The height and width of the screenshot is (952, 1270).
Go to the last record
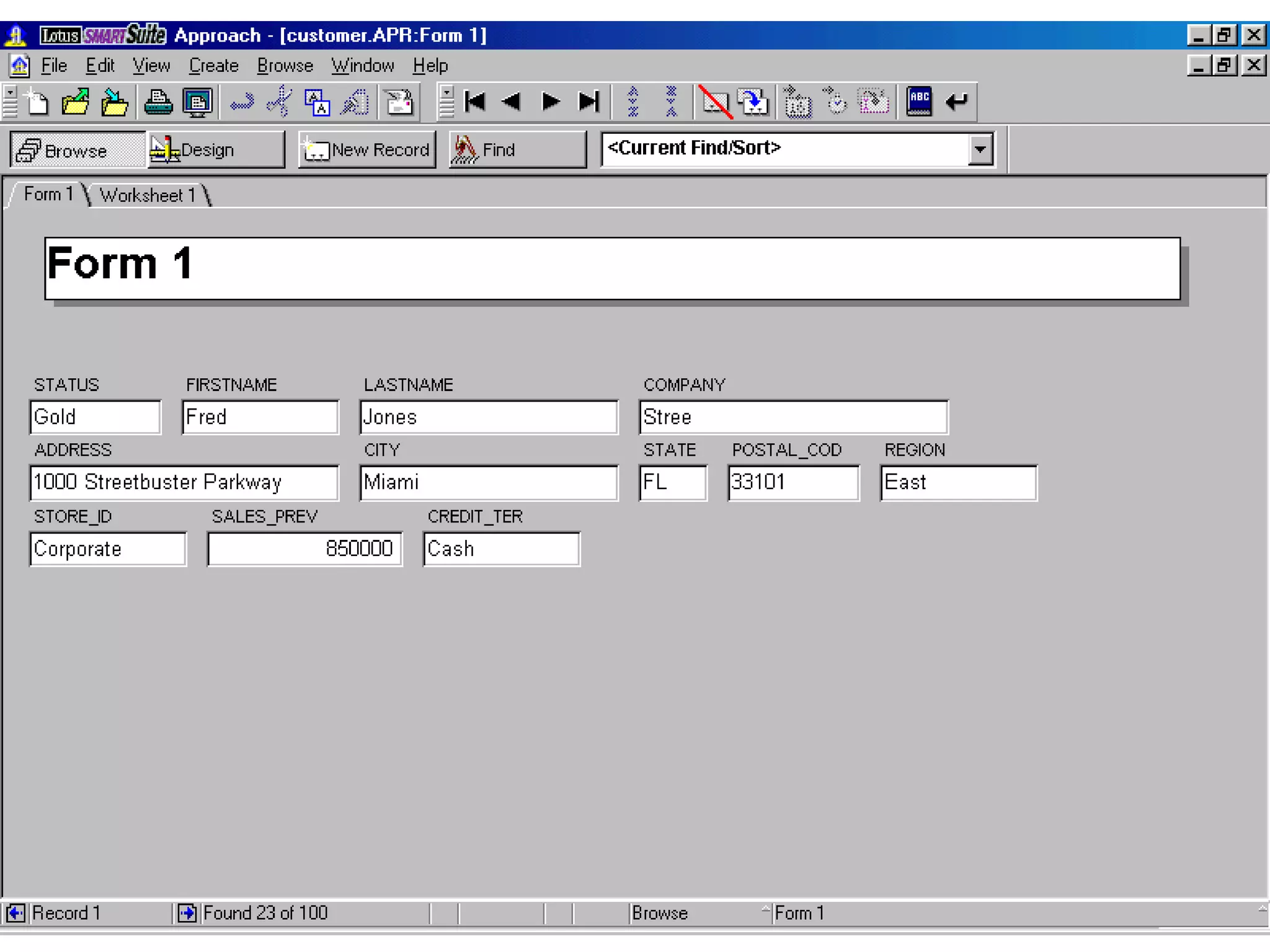tap(588, 102)
